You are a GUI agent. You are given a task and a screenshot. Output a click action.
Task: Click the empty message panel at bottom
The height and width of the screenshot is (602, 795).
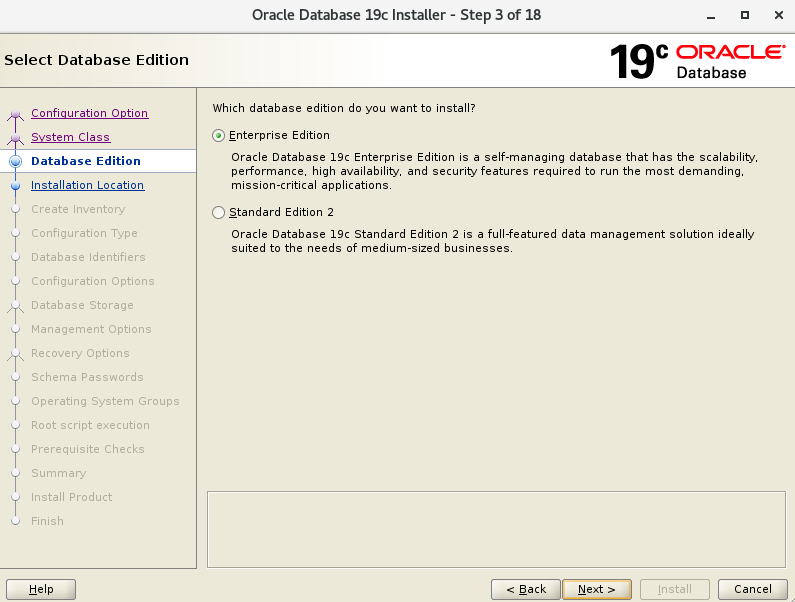(496, 529)
